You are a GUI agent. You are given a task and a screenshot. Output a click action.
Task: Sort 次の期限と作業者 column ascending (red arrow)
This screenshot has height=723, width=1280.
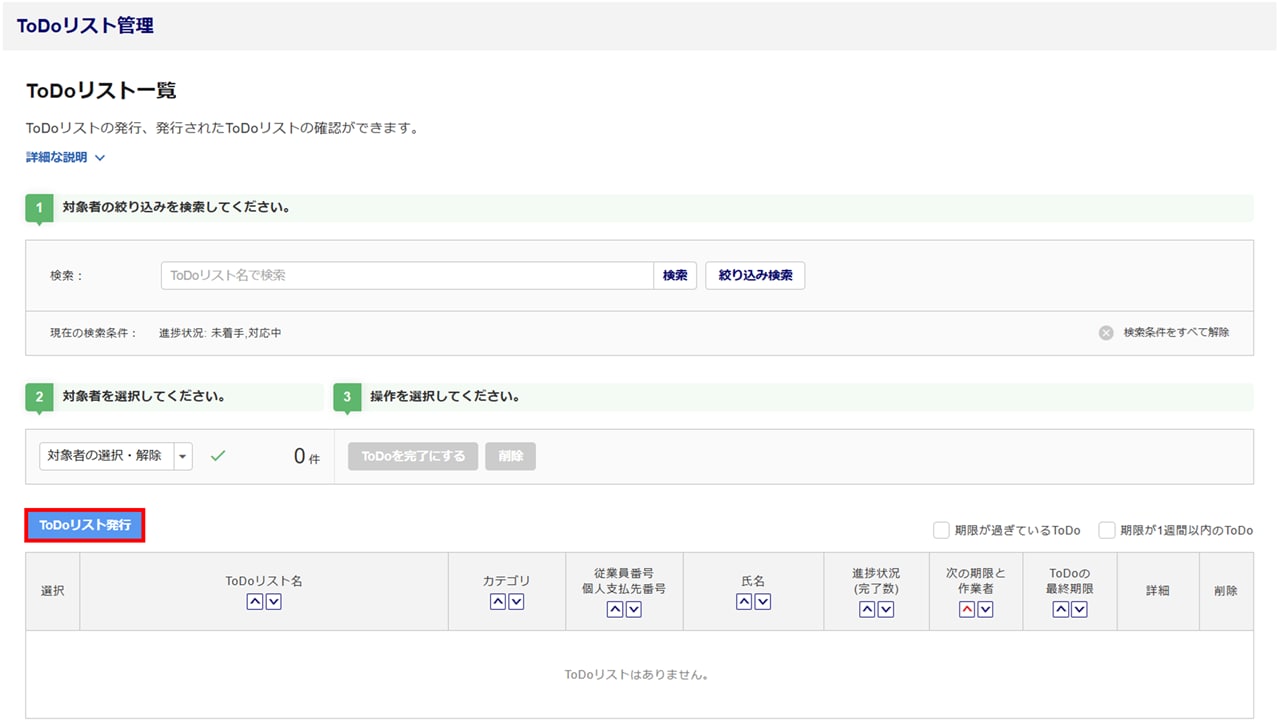point(967,610)
